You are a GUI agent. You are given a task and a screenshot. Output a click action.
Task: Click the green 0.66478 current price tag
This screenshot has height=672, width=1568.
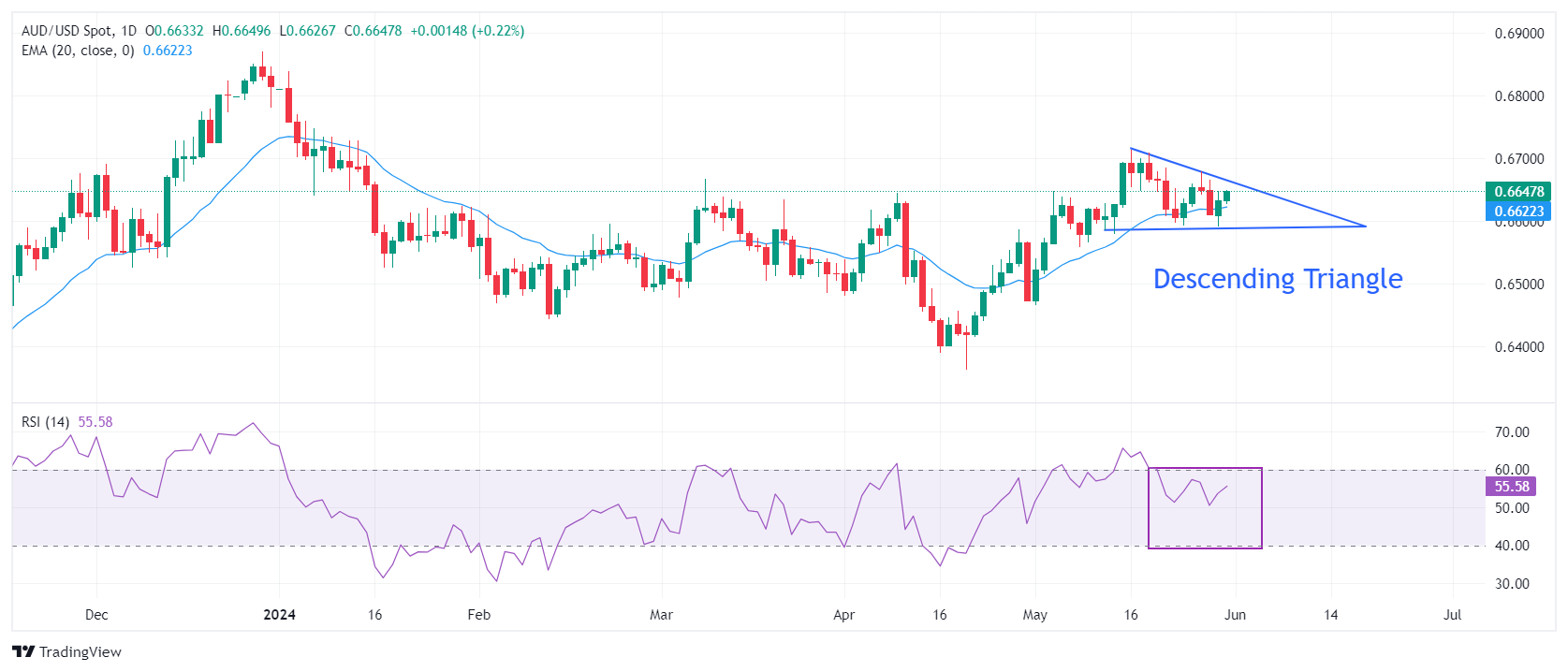coord(1517,192)
